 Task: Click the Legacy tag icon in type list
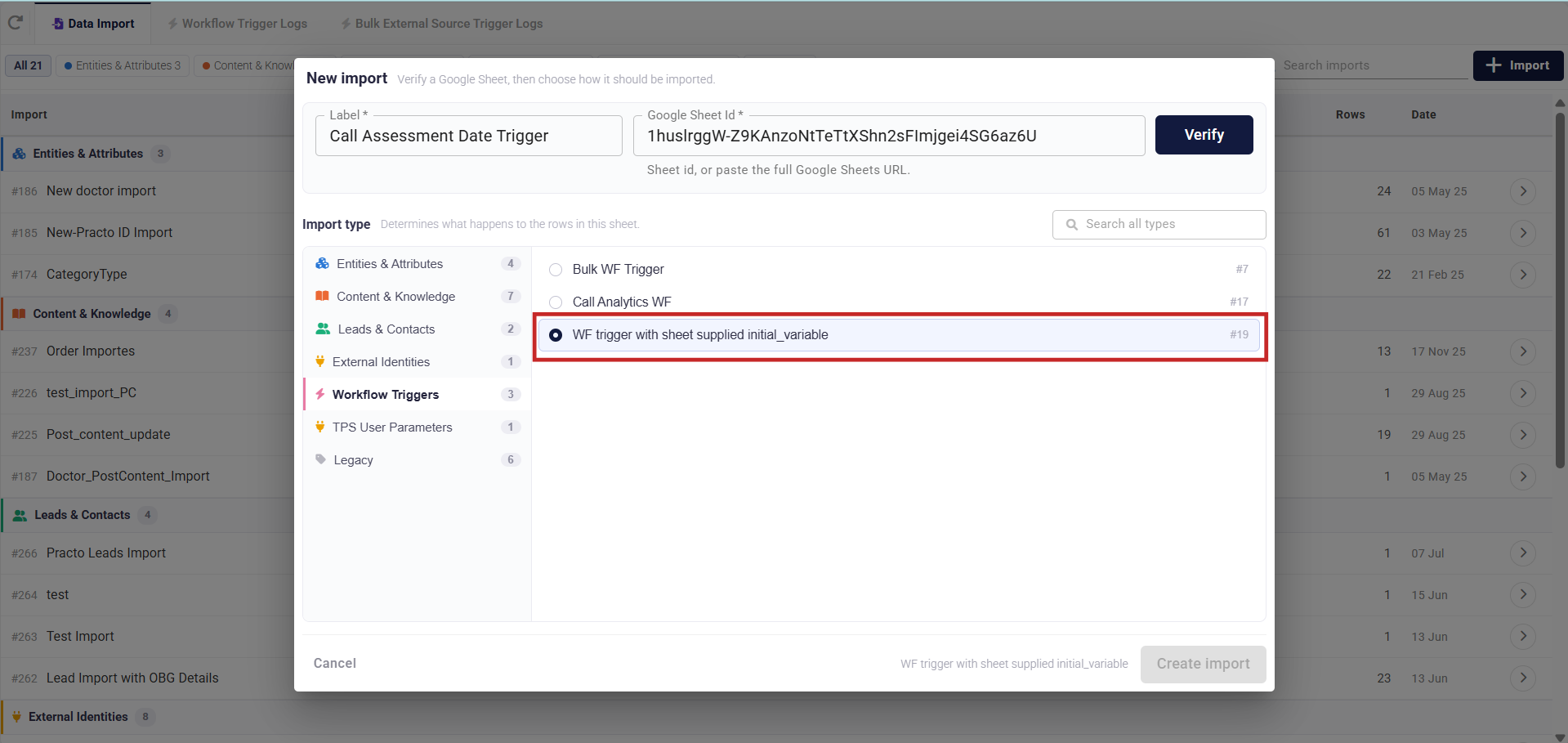click(x=320, y=459)
